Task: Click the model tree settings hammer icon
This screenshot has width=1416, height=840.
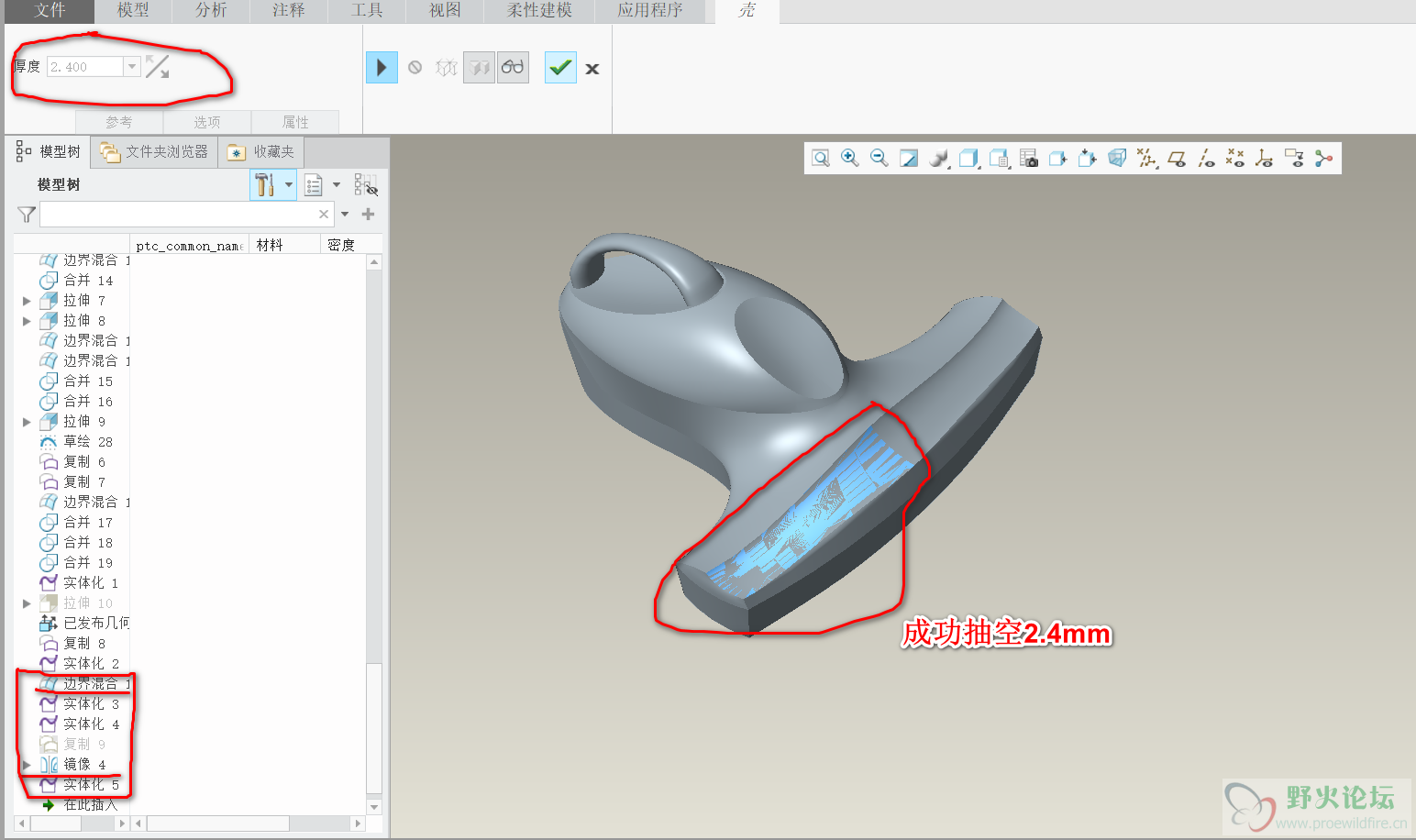Action: (265, 184)
